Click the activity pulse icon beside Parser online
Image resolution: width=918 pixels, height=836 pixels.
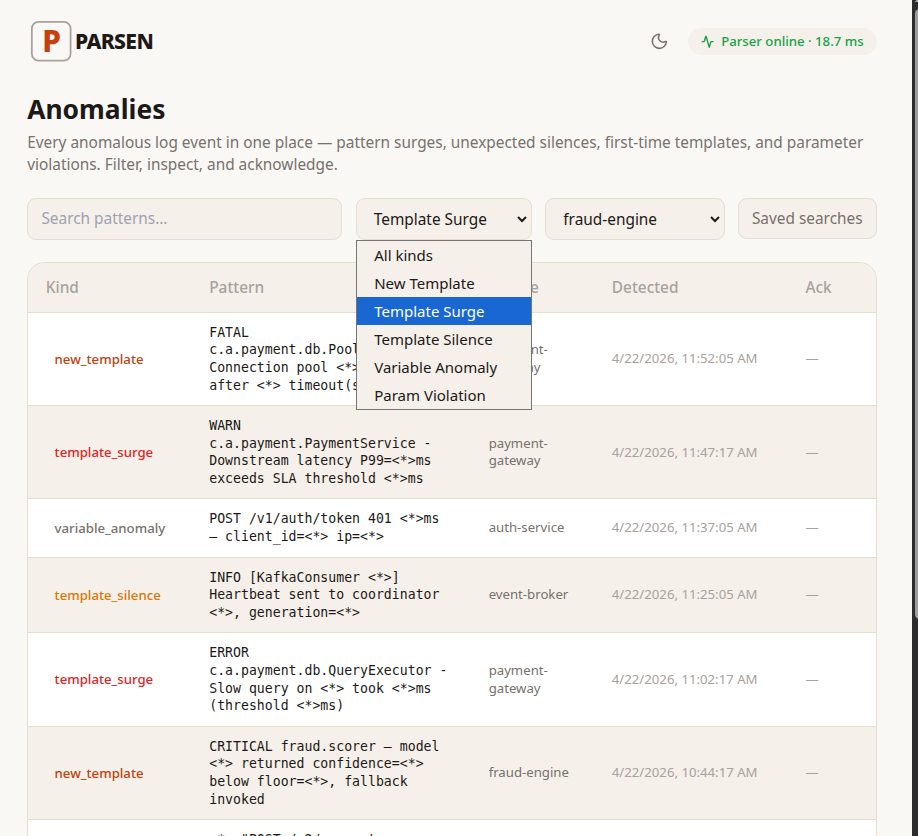[x=707, y=42]
